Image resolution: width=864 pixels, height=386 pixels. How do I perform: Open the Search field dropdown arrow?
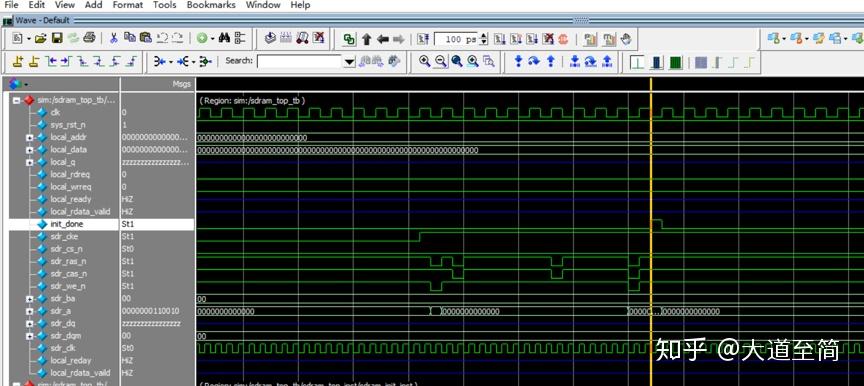[x=349, y=61]
